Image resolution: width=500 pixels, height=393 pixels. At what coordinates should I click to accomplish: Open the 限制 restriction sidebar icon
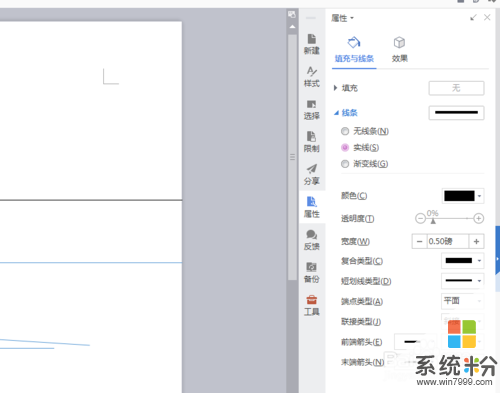312,142
